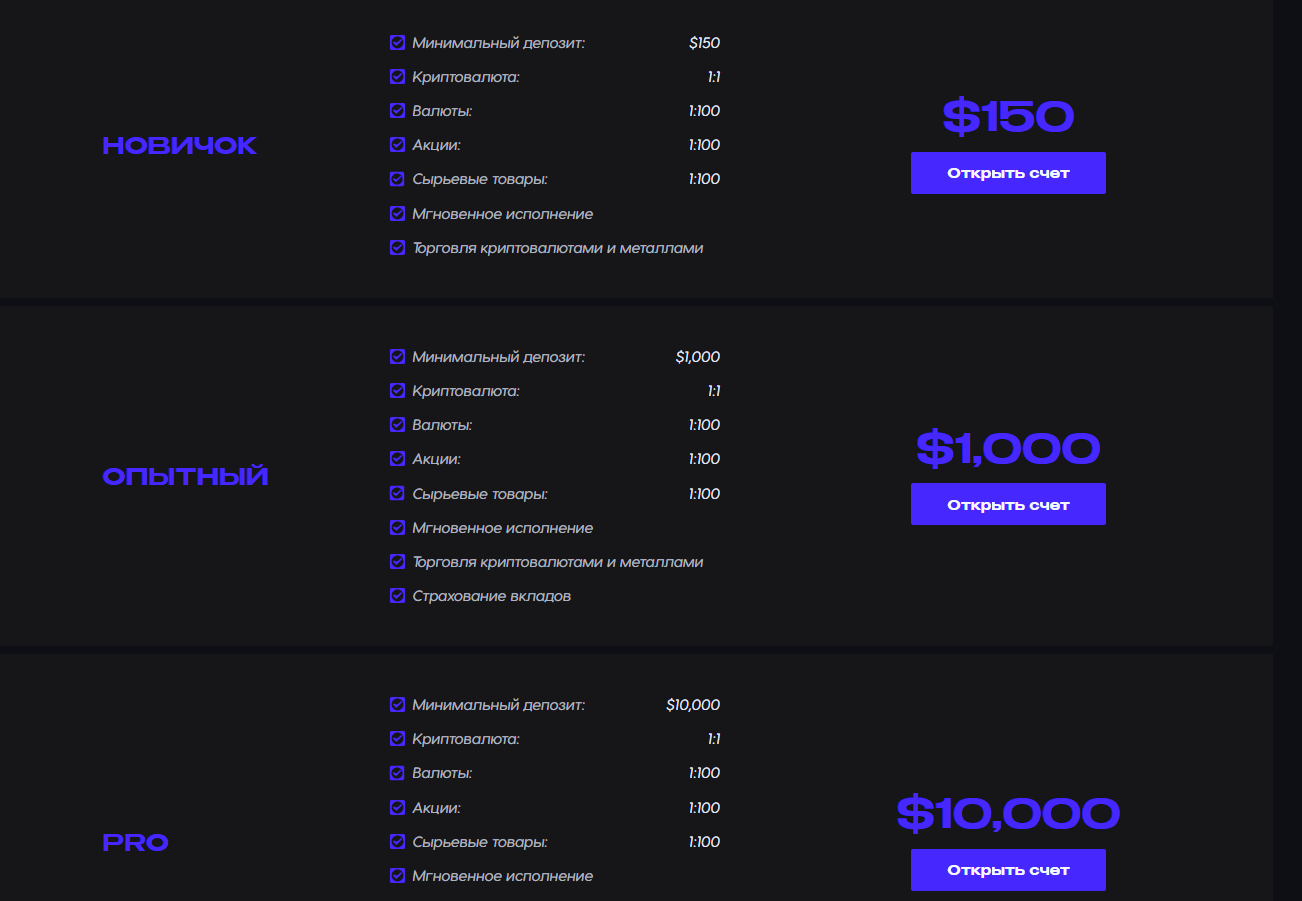The width and height of the screenshot is (1302, 901).
Task: Select the PRO plan heading
Action: tap(136, 843)
